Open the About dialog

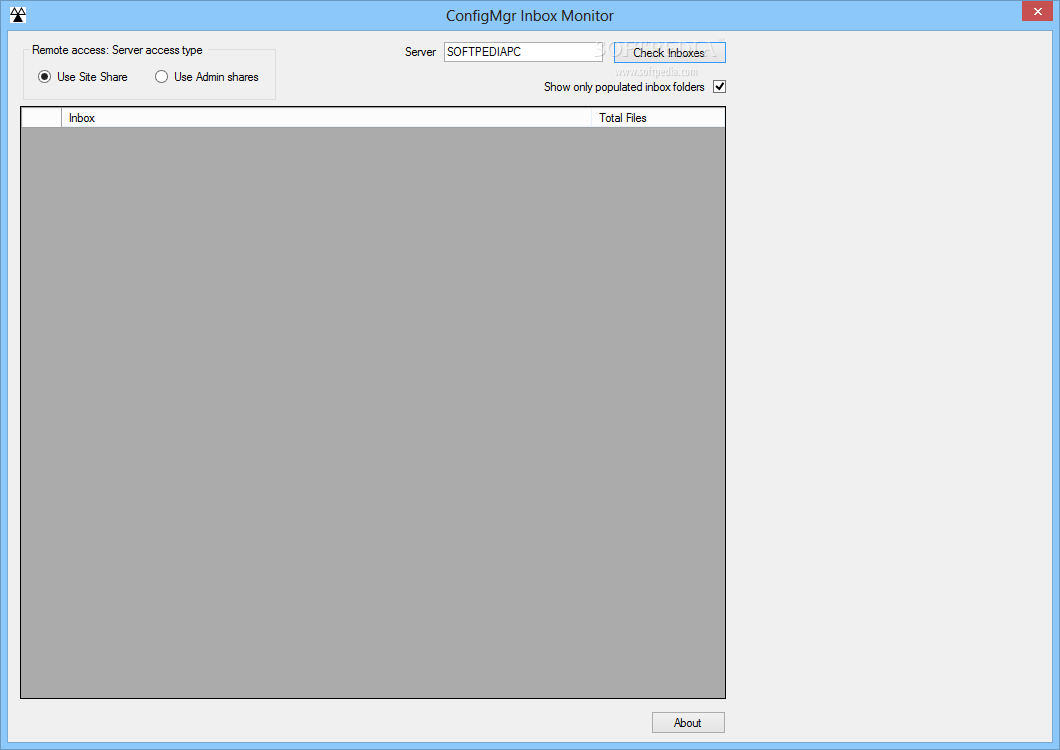coord(688,722)
